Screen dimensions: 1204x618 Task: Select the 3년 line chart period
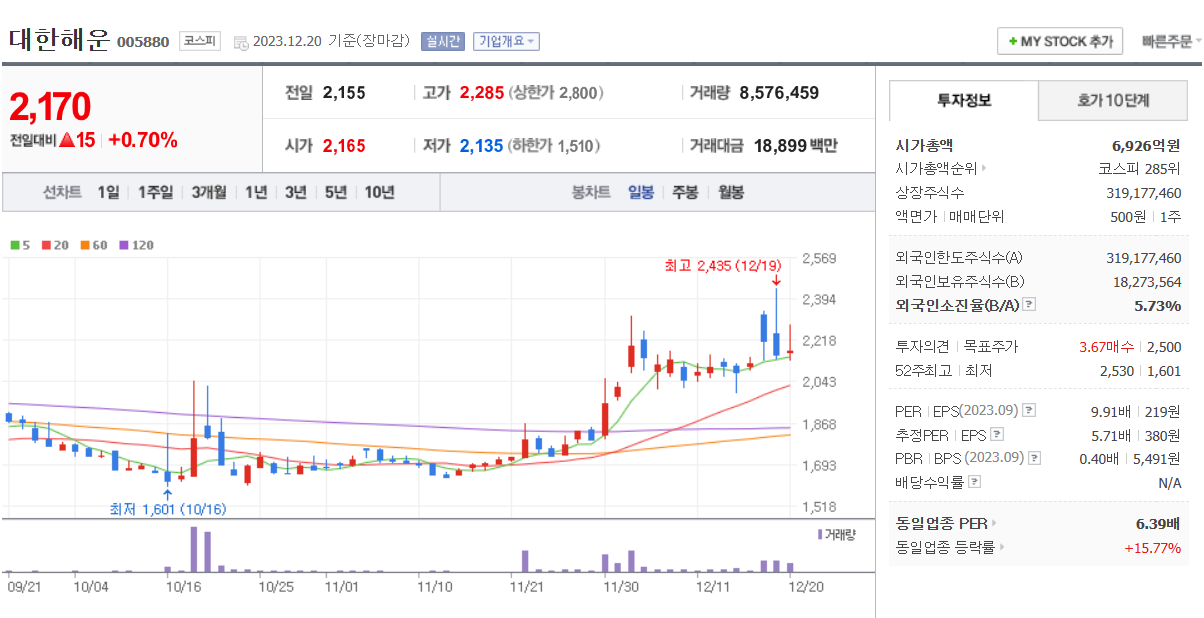click(295, 192)
